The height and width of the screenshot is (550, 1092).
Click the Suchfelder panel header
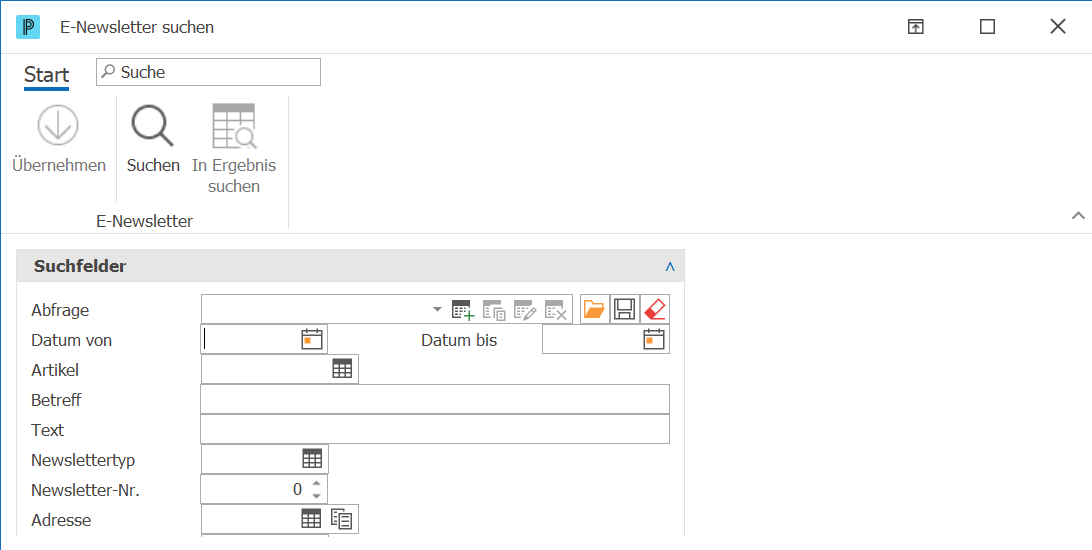click(x=350, y=266)
